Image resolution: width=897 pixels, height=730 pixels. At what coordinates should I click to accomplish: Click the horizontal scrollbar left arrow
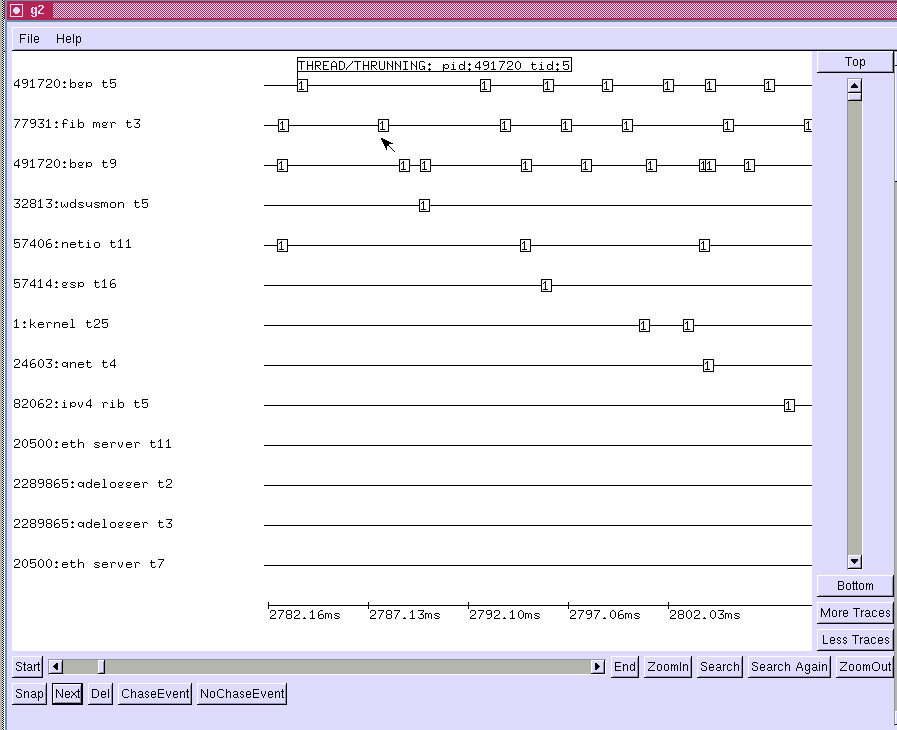tap(56, 667)
